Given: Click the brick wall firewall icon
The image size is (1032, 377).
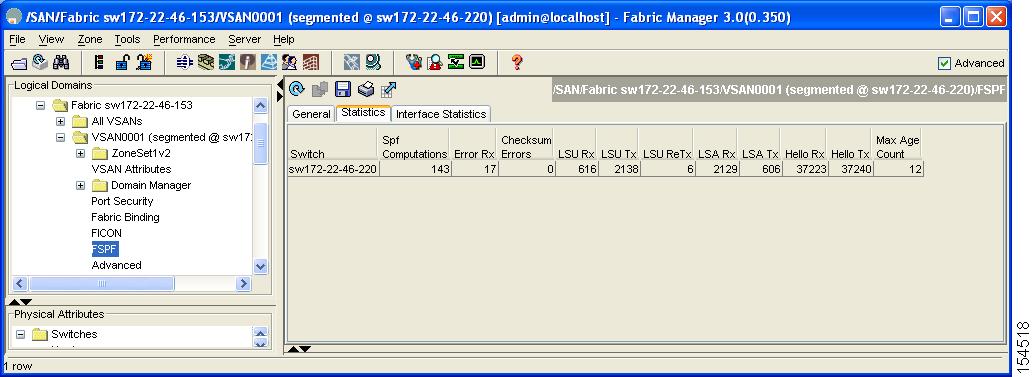Looking at the screenshot, I should 311,63.
